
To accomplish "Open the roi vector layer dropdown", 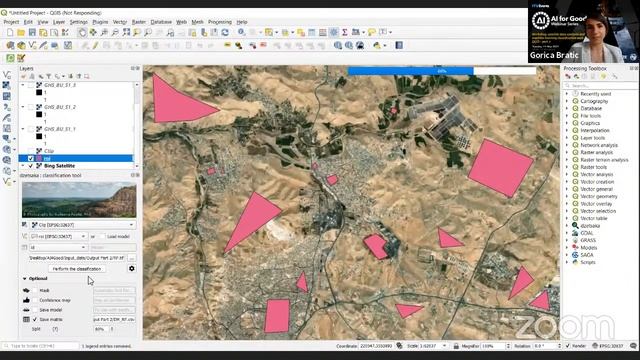I will (58, 236).
